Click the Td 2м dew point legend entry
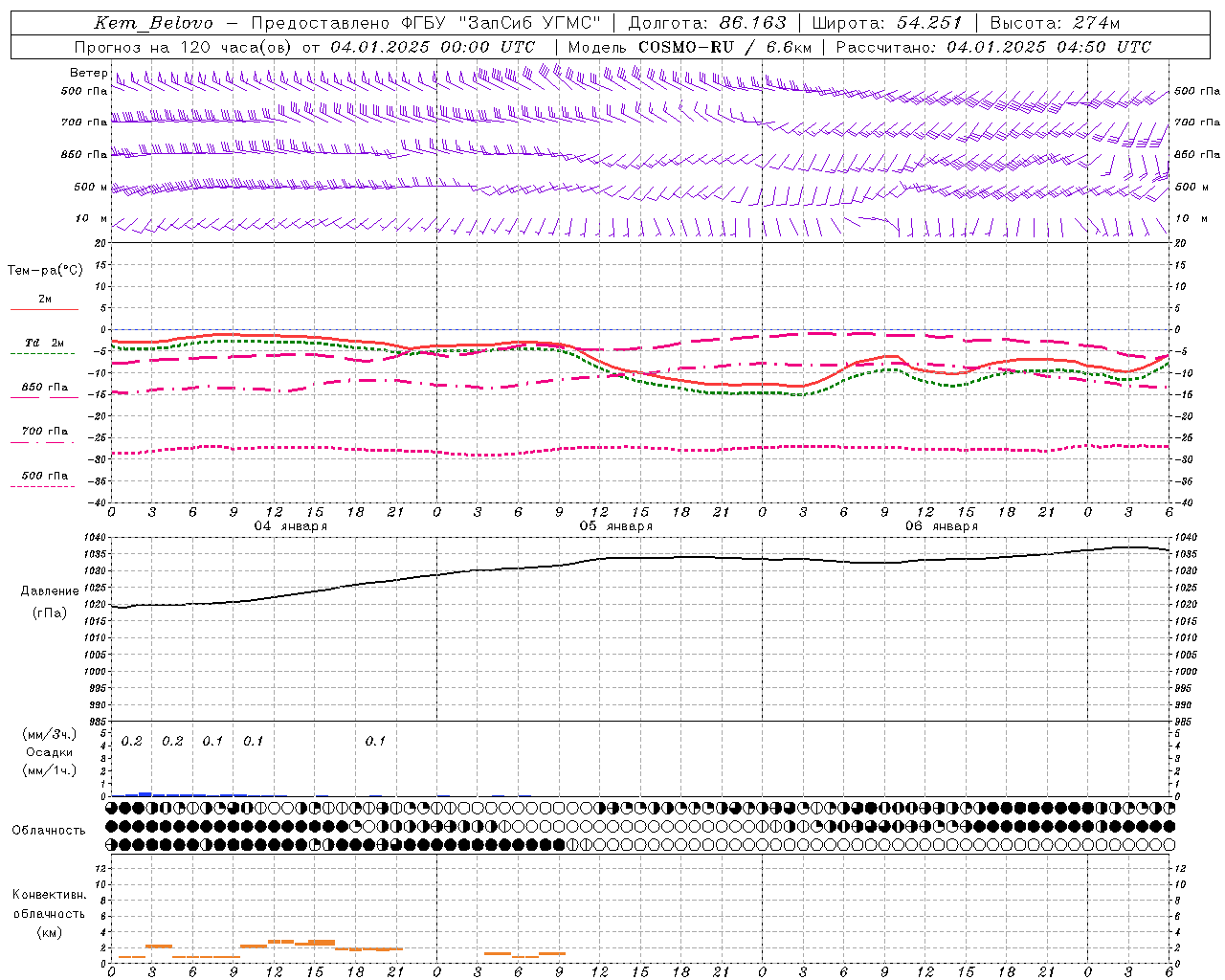The width and height of the screenshot is (1225, 980). coord(44,343)
